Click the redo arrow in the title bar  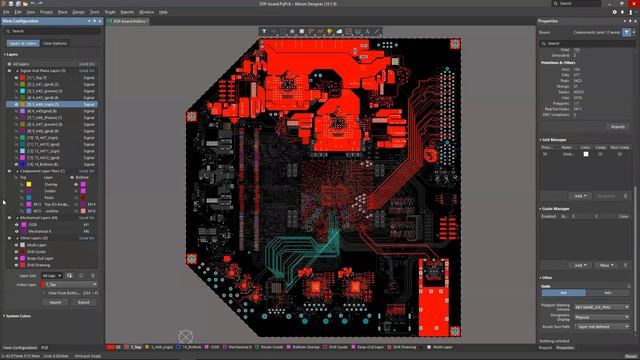pos(40,3)
